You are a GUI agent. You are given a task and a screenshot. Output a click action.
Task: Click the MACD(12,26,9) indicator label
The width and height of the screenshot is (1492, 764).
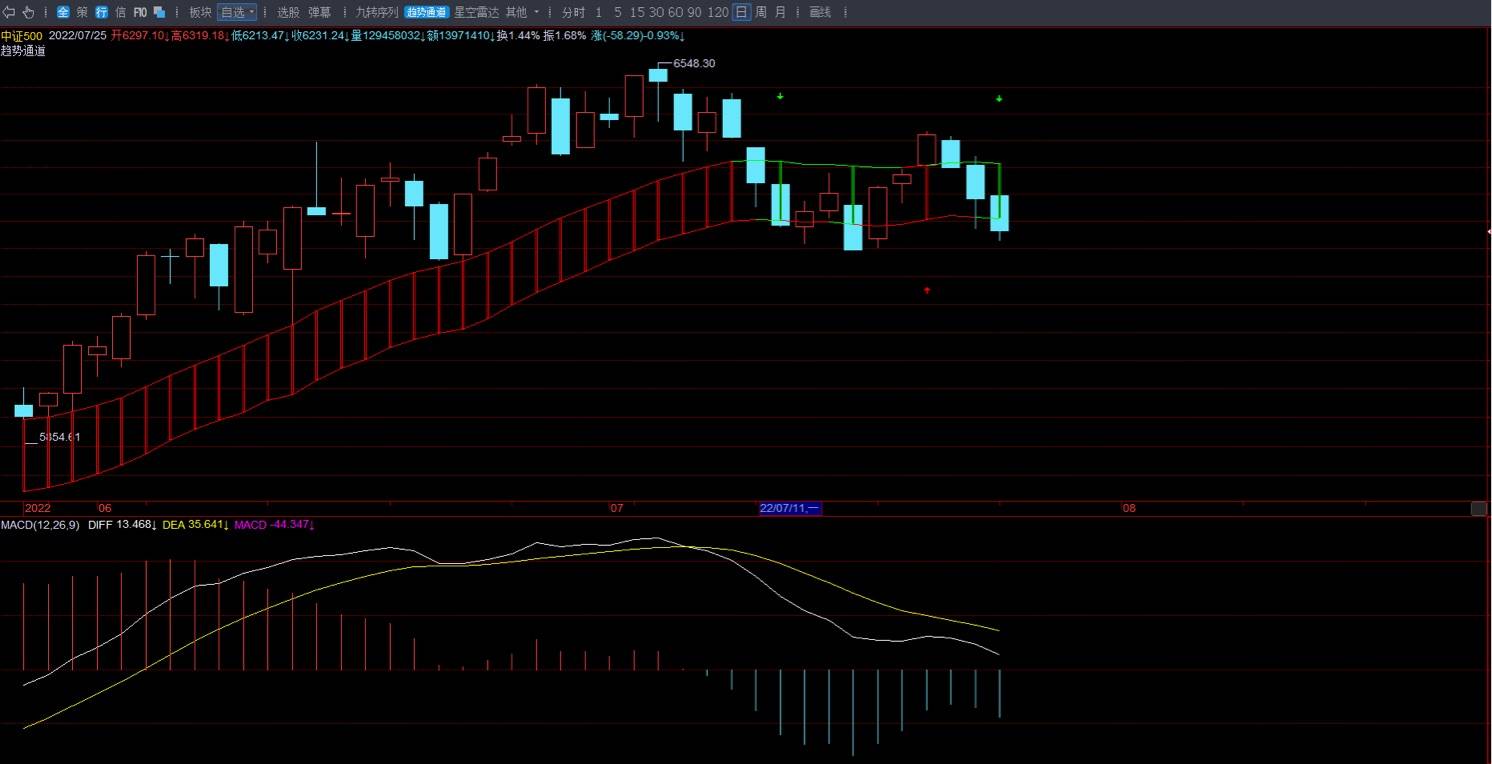point(40,524)
